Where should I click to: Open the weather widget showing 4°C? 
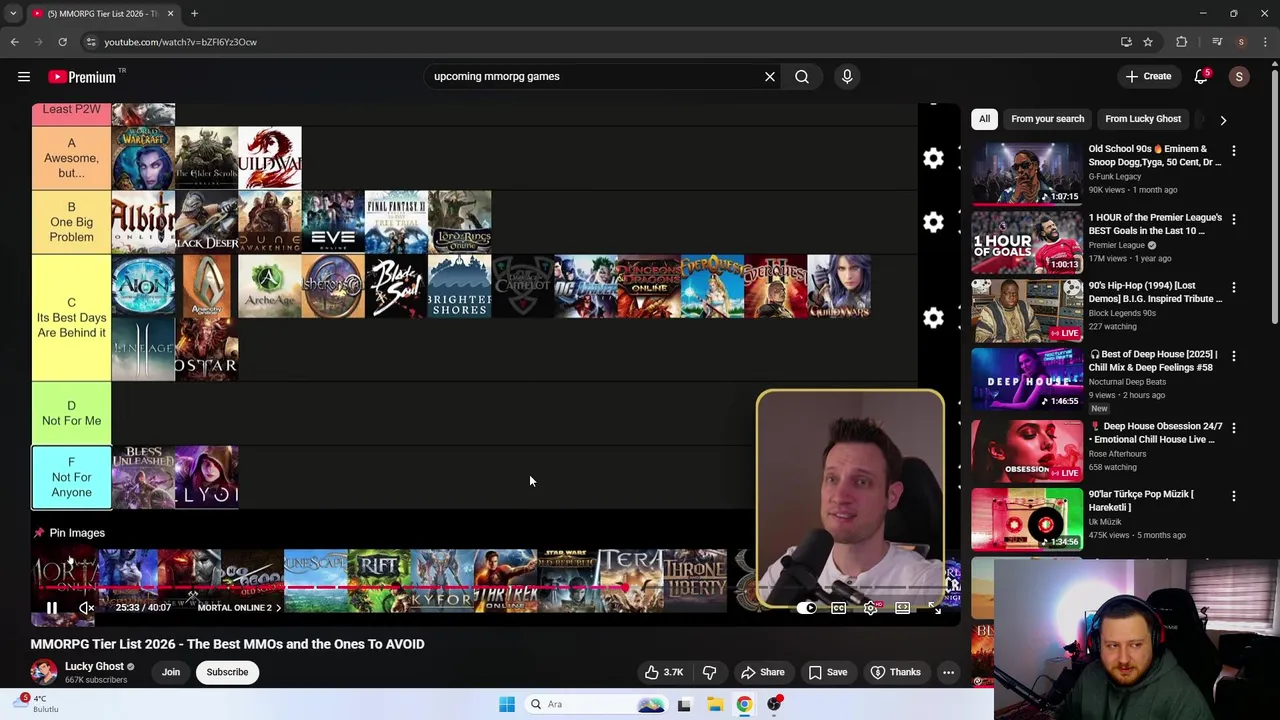click(35, 704)
